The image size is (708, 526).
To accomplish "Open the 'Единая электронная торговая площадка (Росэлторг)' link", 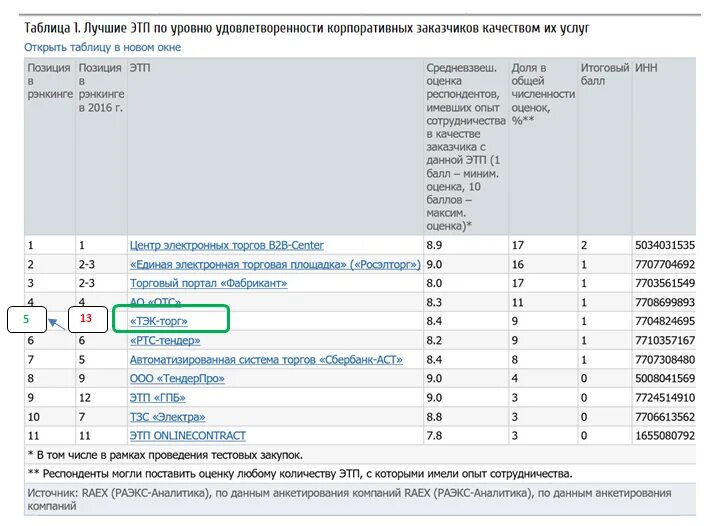I will tap(275, 264).
